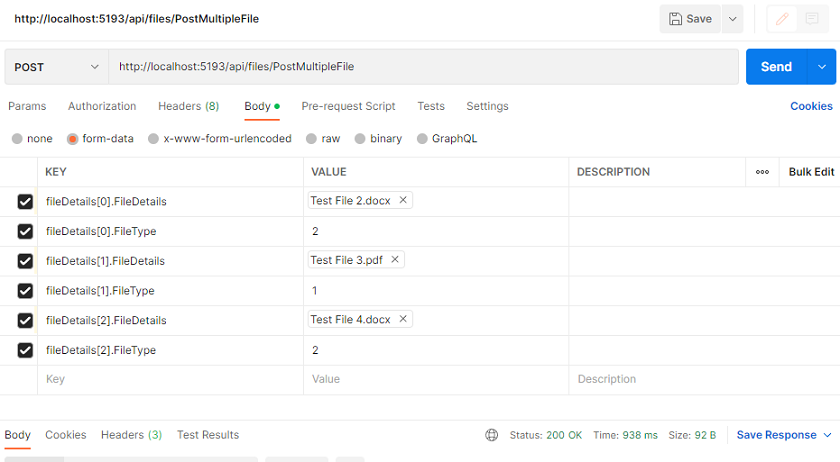840x462 pixels.
Task: Click the pencil edit icon
Action: (x=782, y=19)
